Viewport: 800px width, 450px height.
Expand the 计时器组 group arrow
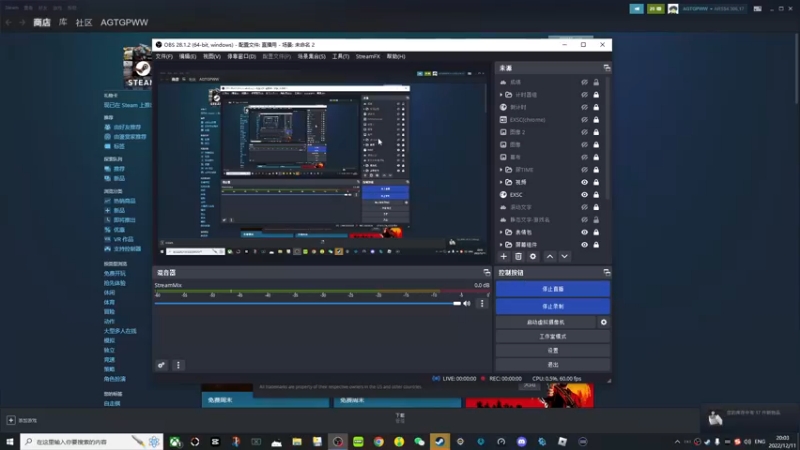pyautogui.click(x=501, y=95)
